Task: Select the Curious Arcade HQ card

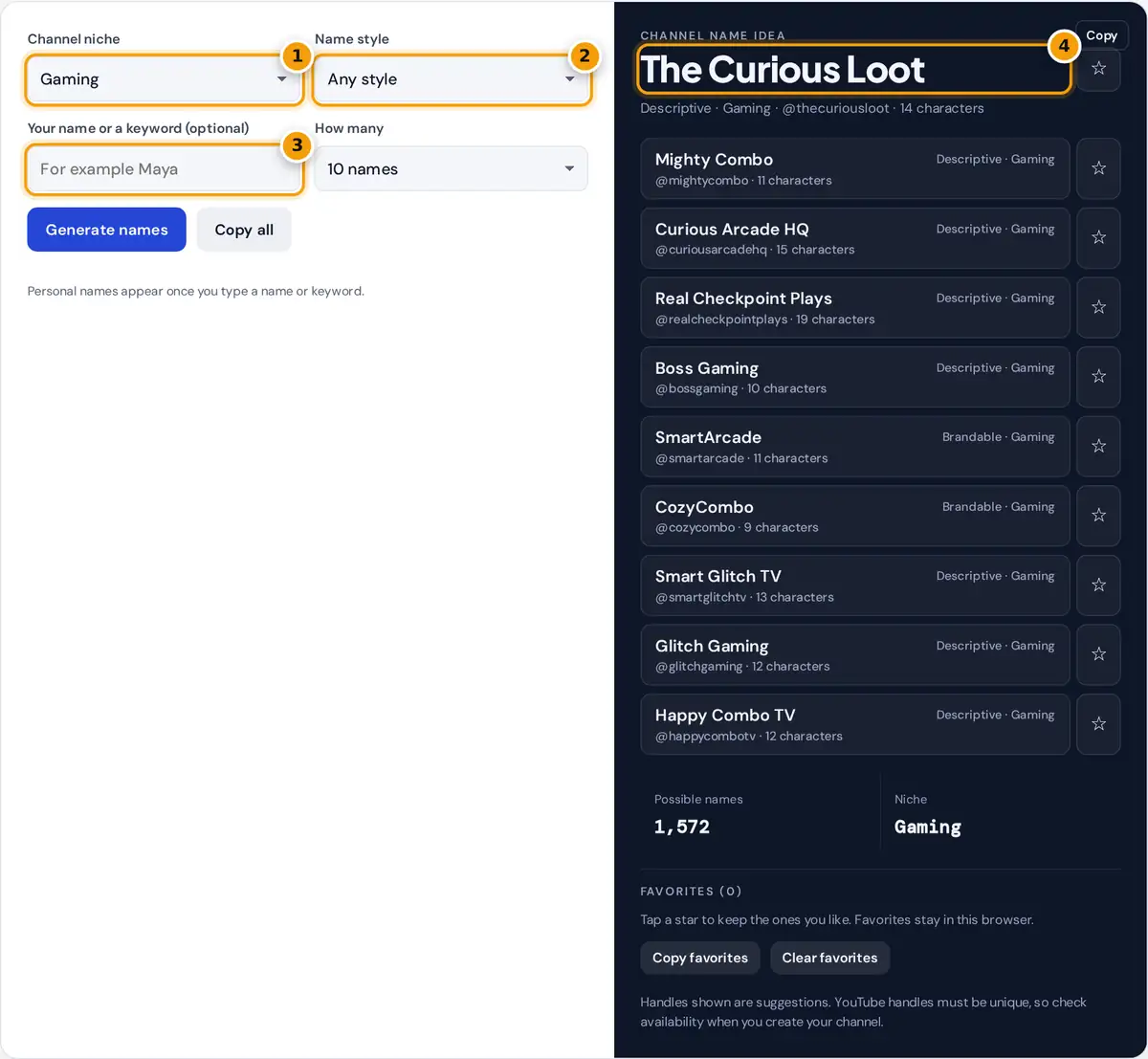Action: coord(855,237)
